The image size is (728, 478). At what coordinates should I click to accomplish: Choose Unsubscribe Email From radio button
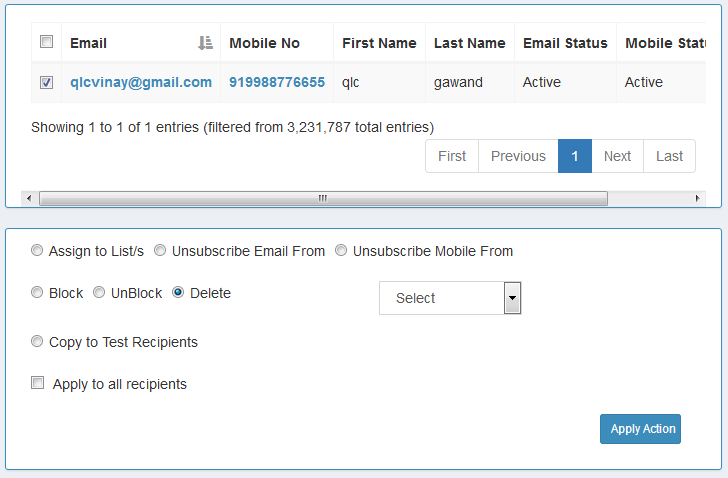pyautogui.click(x=160, y=251)
